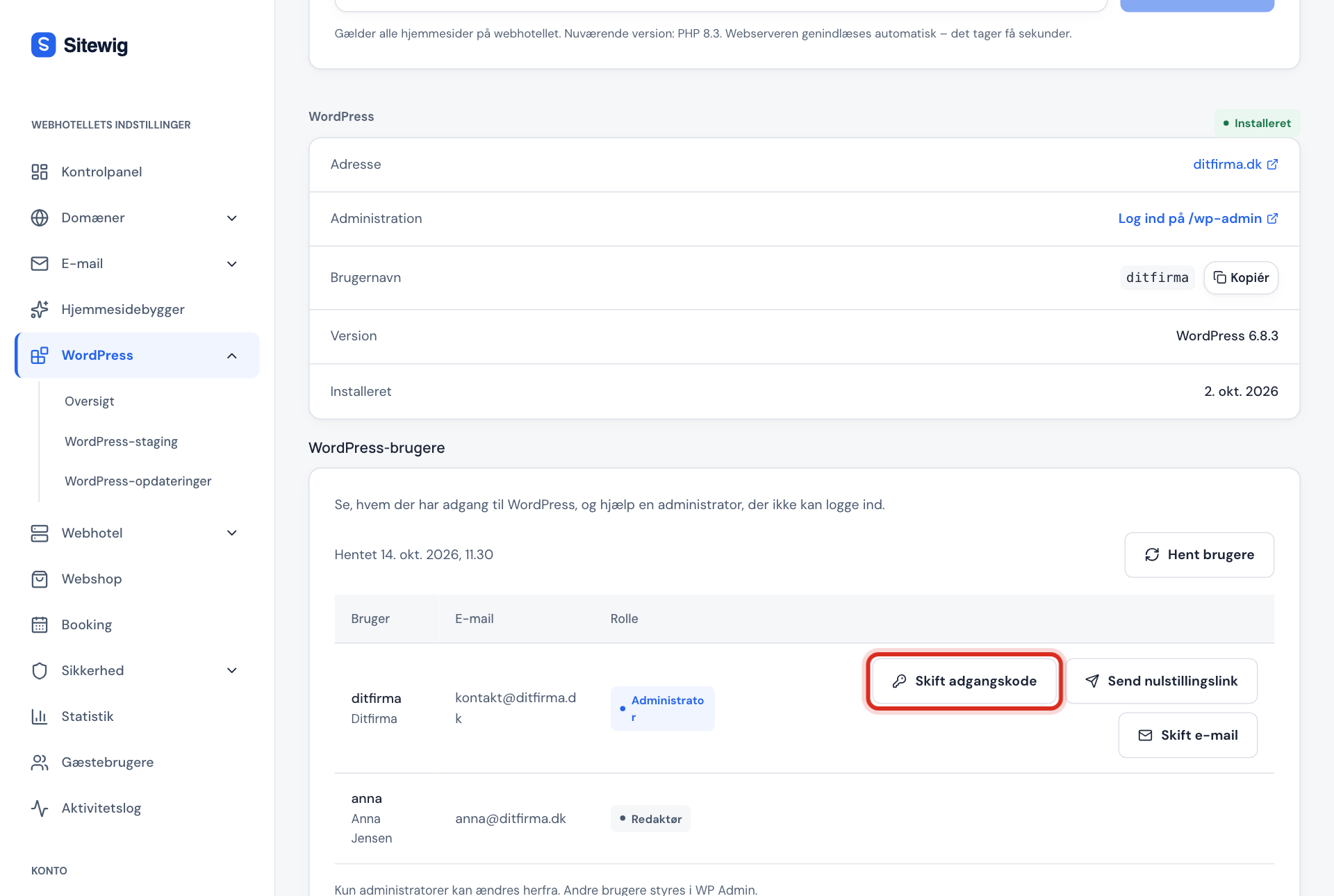
Task: Click external link icon next to ditfirma.dk
Action: (1272, 164)
